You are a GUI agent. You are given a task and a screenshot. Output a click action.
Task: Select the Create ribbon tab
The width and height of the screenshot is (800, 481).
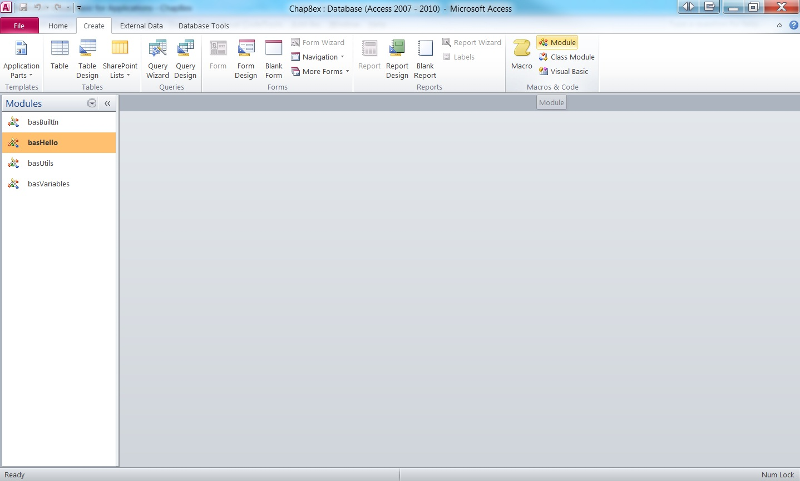coord(94,26)
